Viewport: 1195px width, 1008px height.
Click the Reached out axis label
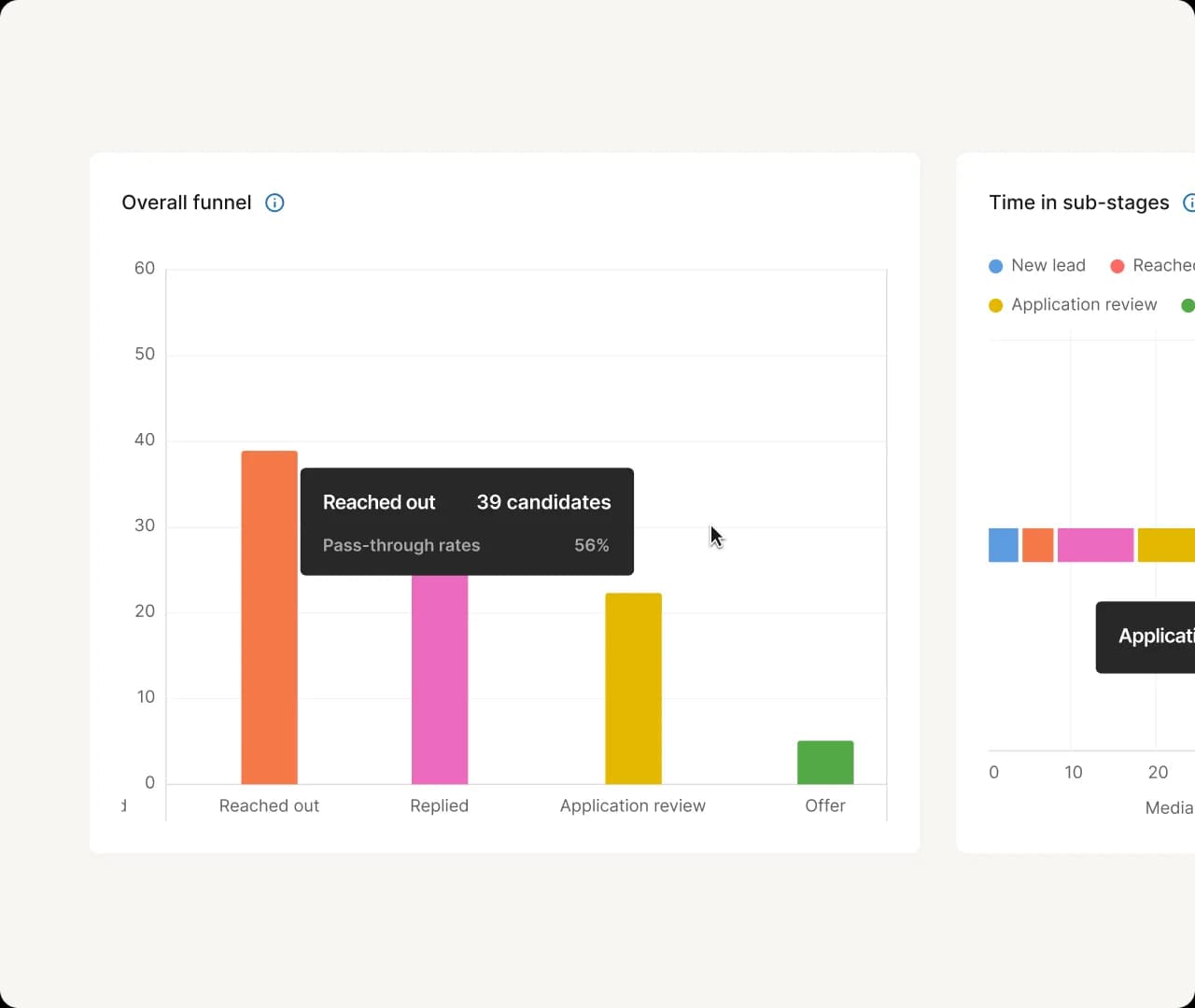click(269, 805)
